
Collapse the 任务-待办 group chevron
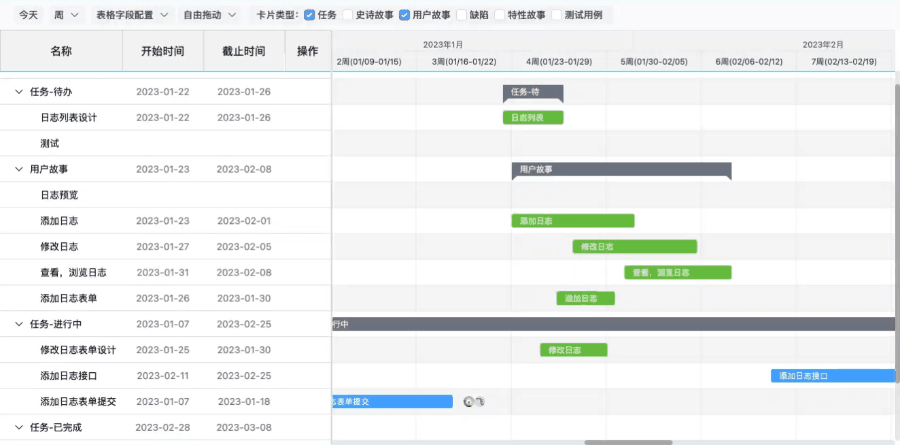click(x=19, y=92)
